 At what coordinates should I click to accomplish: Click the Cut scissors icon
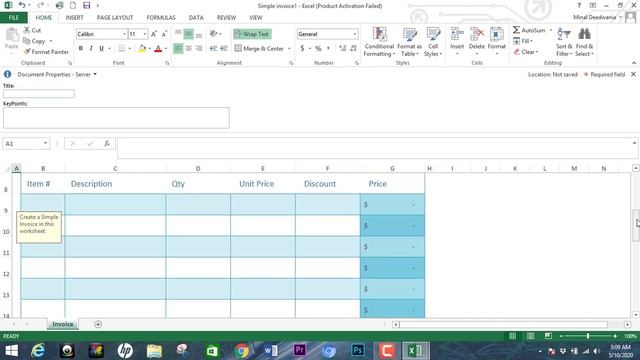(x=27, y=30)
